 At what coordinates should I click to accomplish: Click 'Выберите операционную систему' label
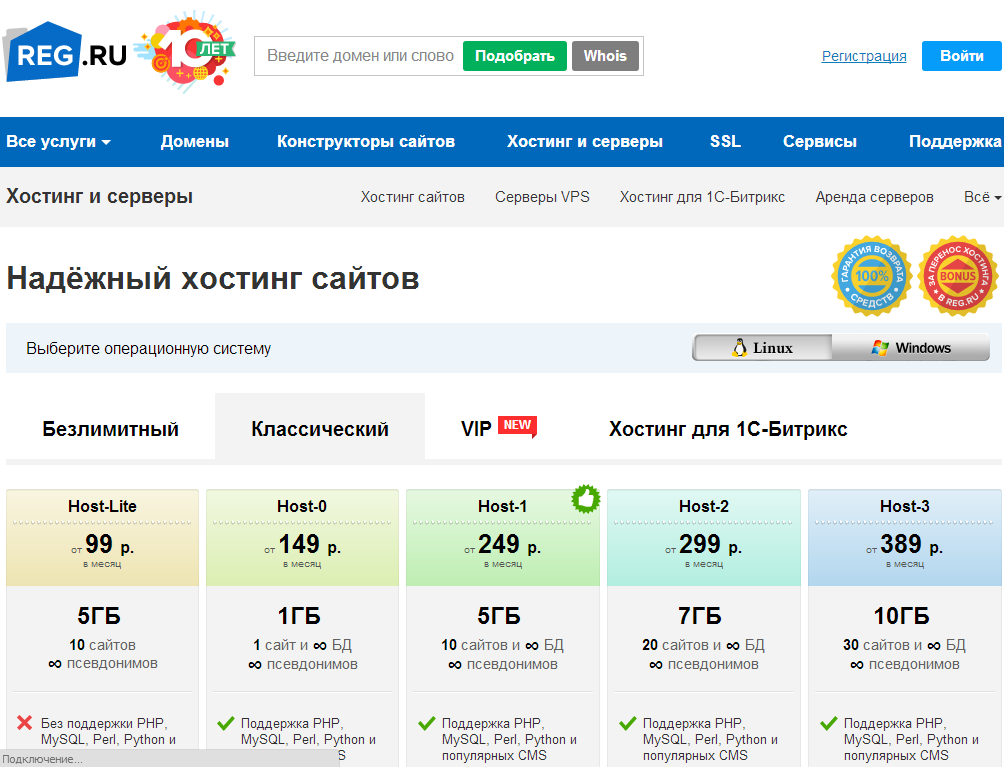tap(149, 349)
